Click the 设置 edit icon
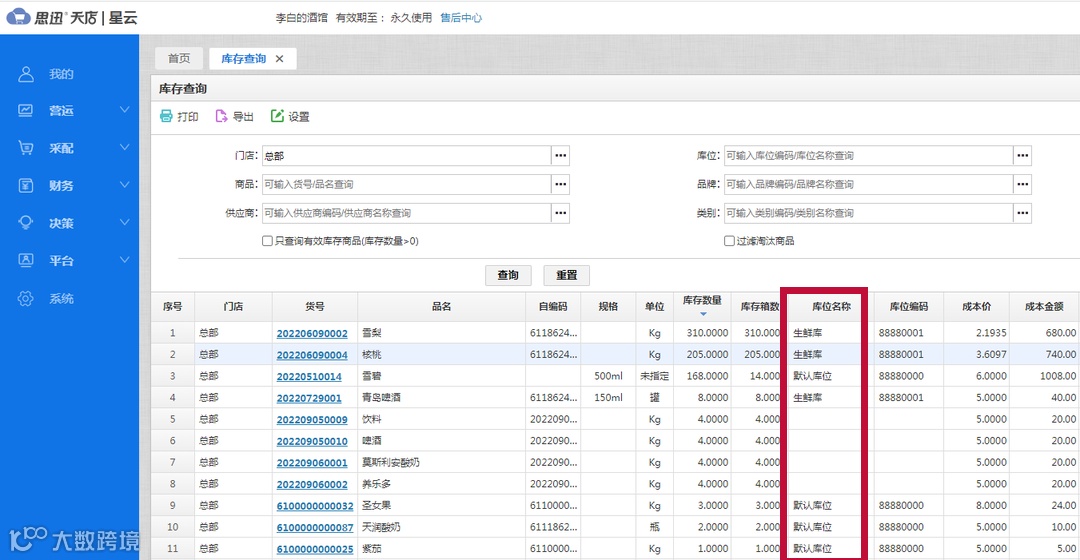The image size is (1080, 560). click(x=277, y=116)
